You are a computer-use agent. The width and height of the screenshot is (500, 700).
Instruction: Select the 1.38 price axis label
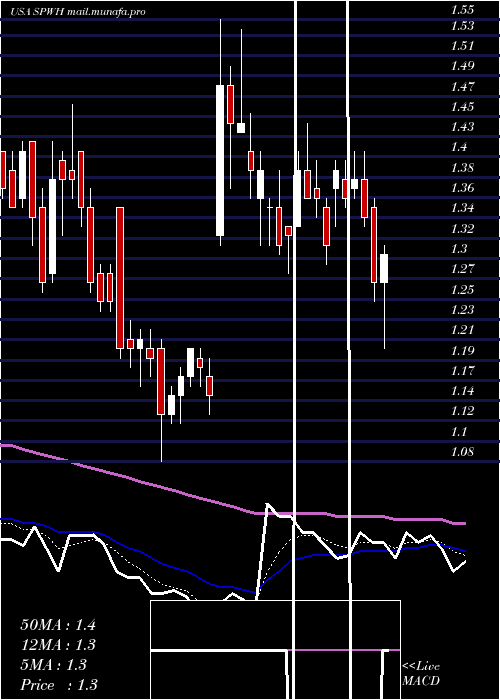(462, 167)
